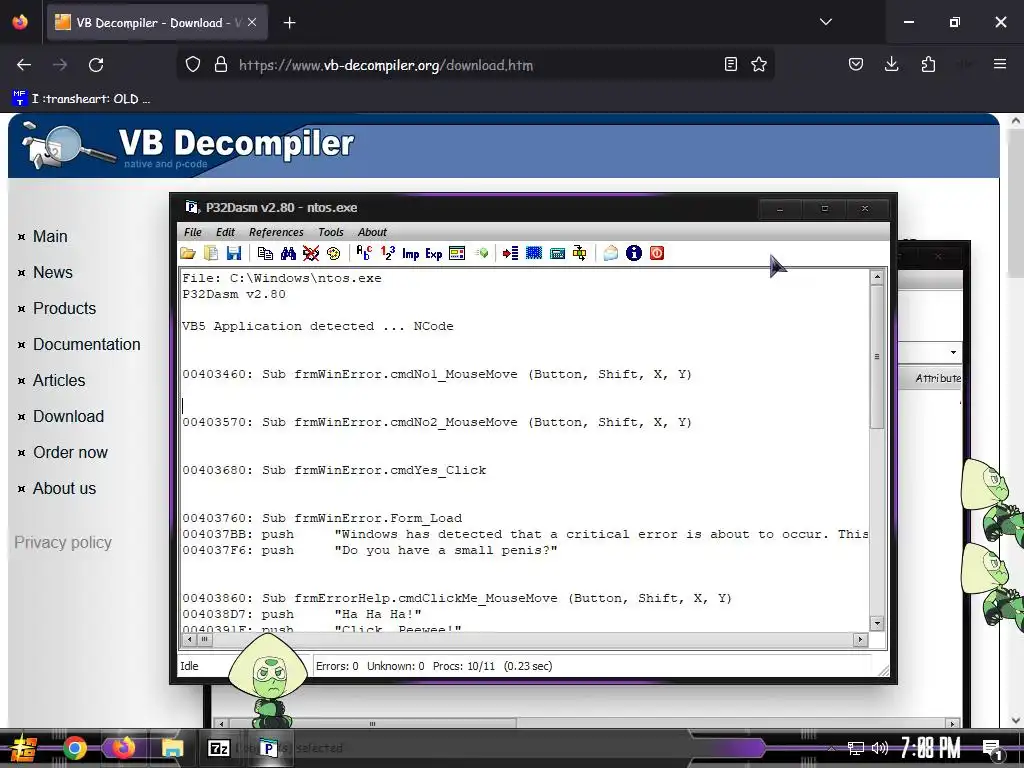Click the crossed-out binoculars icon
Viewport: 1024px width, 768px height.
311,253
